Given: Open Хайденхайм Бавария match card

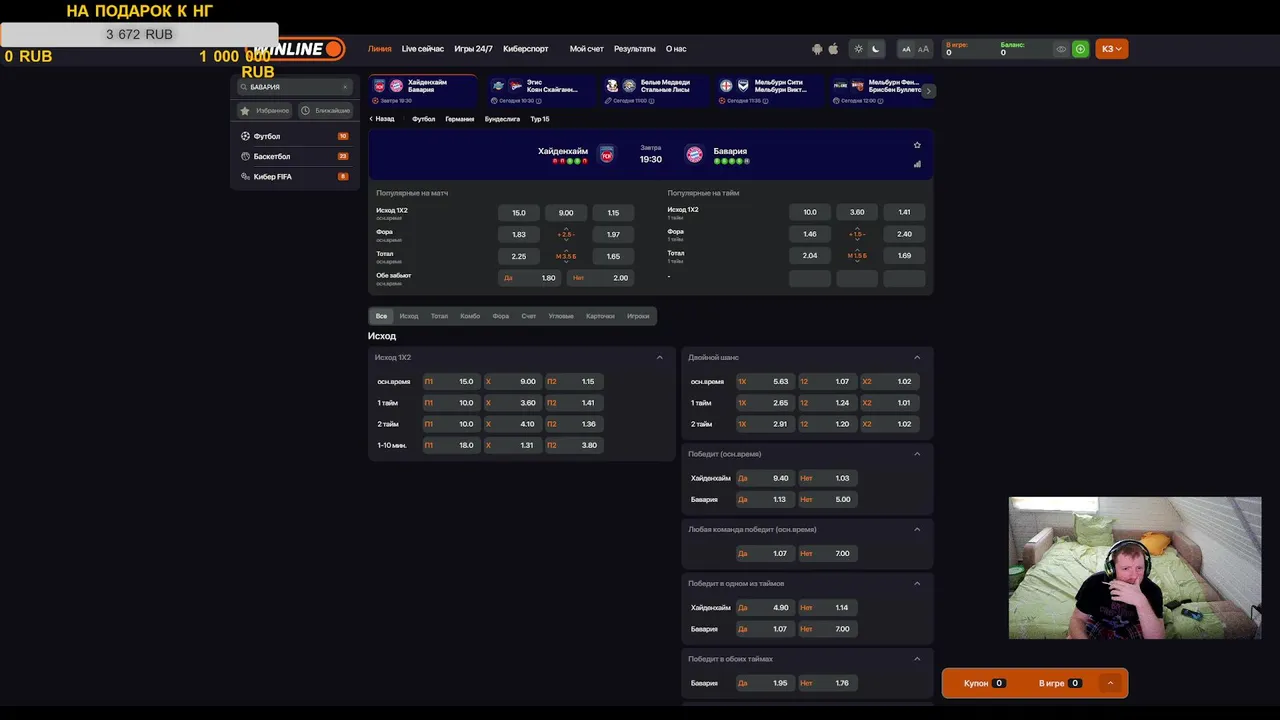Looking at the screenshot, I should [423, 90].
